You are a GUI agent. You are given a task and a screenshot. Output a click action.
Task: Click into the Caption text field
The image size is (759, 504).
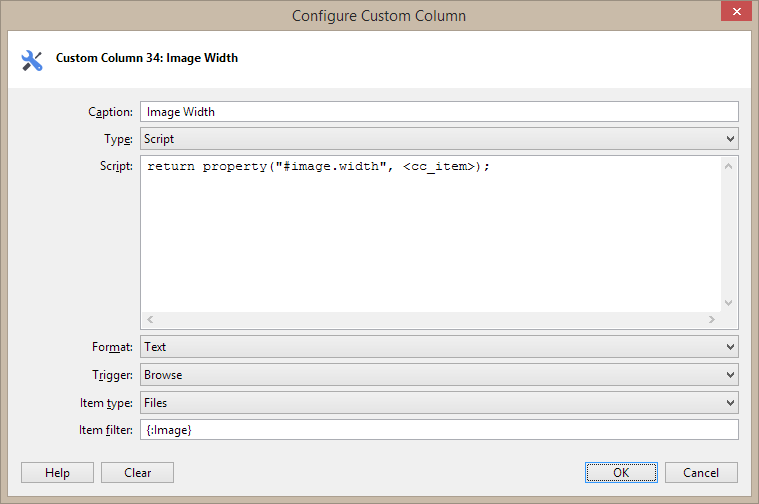[438, 112]
